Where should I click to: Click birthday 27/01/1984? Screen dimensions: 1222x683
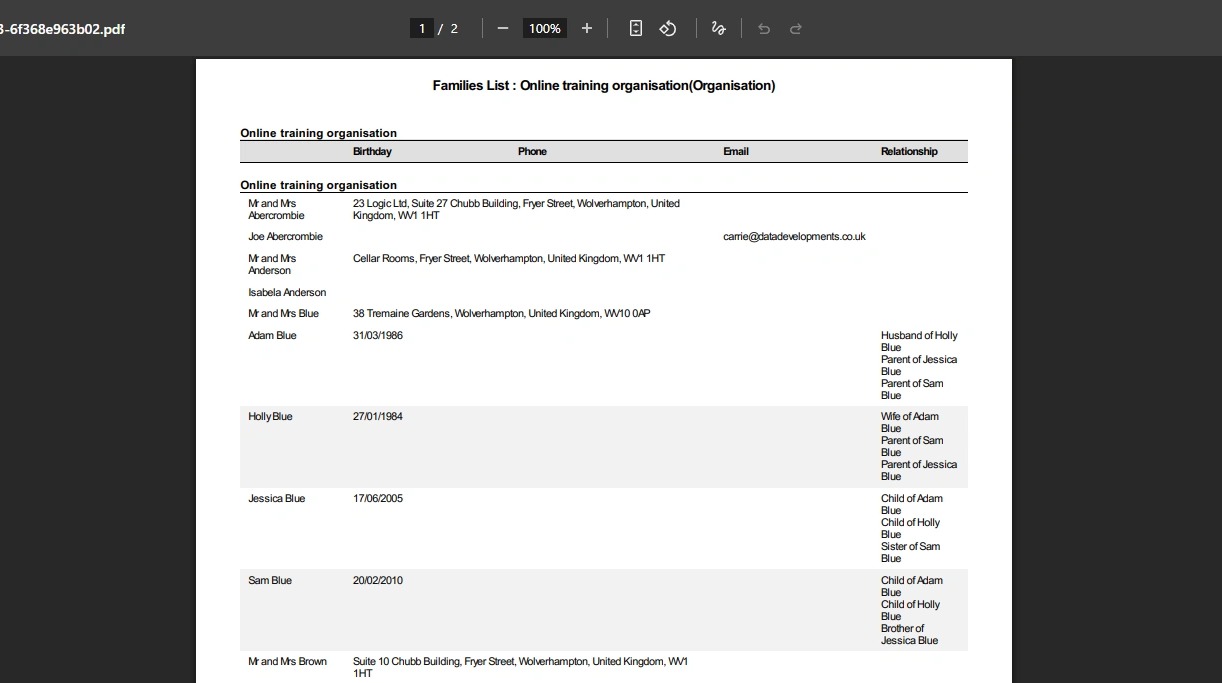point(378,416)
